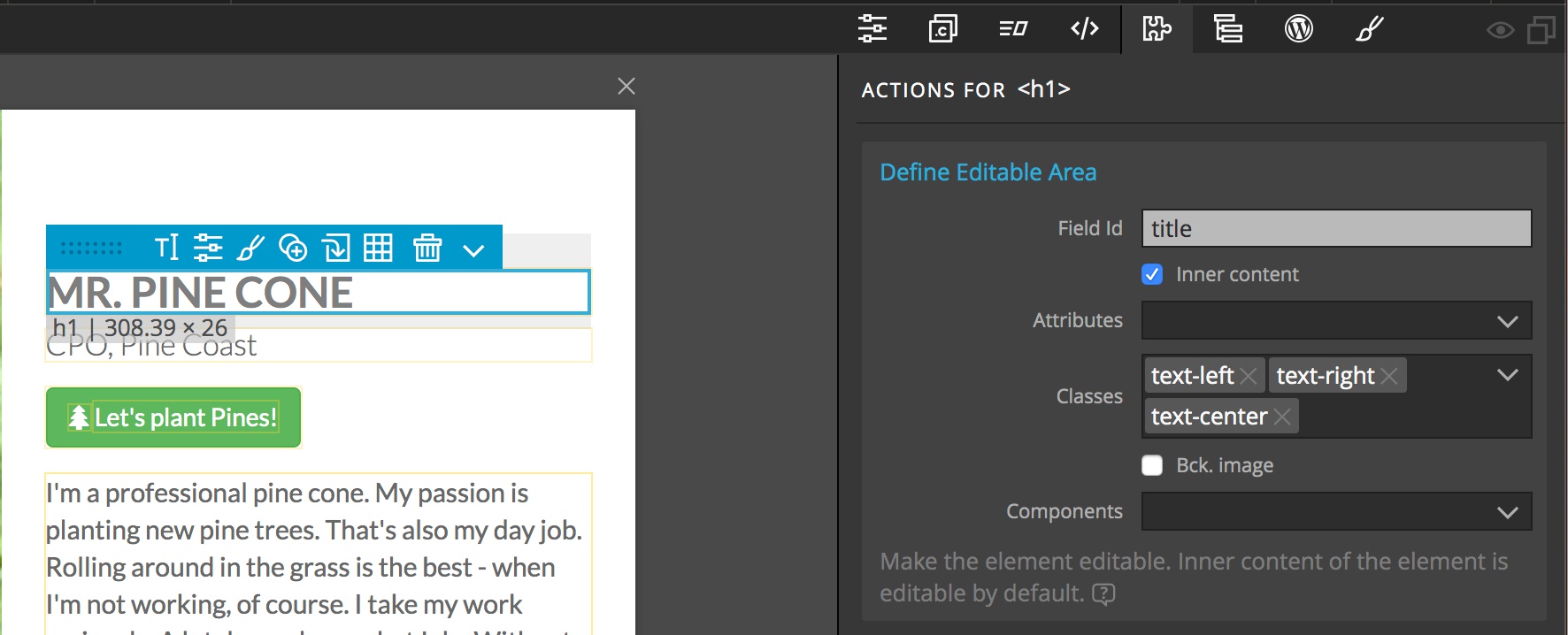The width and height of the screenshot is (1568, 635).
Task: Delete element with the trash icon
Action: pyautogui.click(x=427, y=248)
